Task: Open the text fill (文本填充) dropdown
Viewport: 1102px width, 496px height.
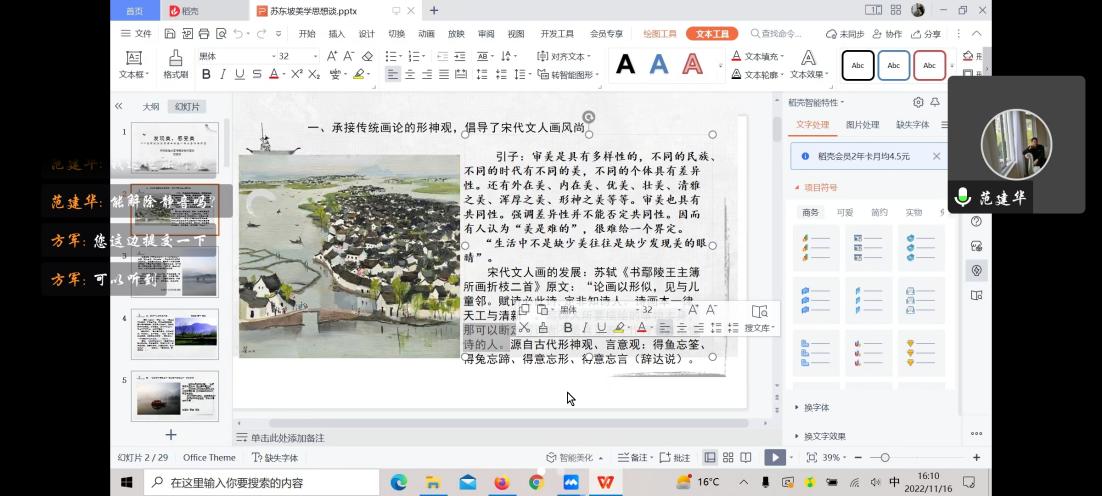Action: [x=758, y=56]
